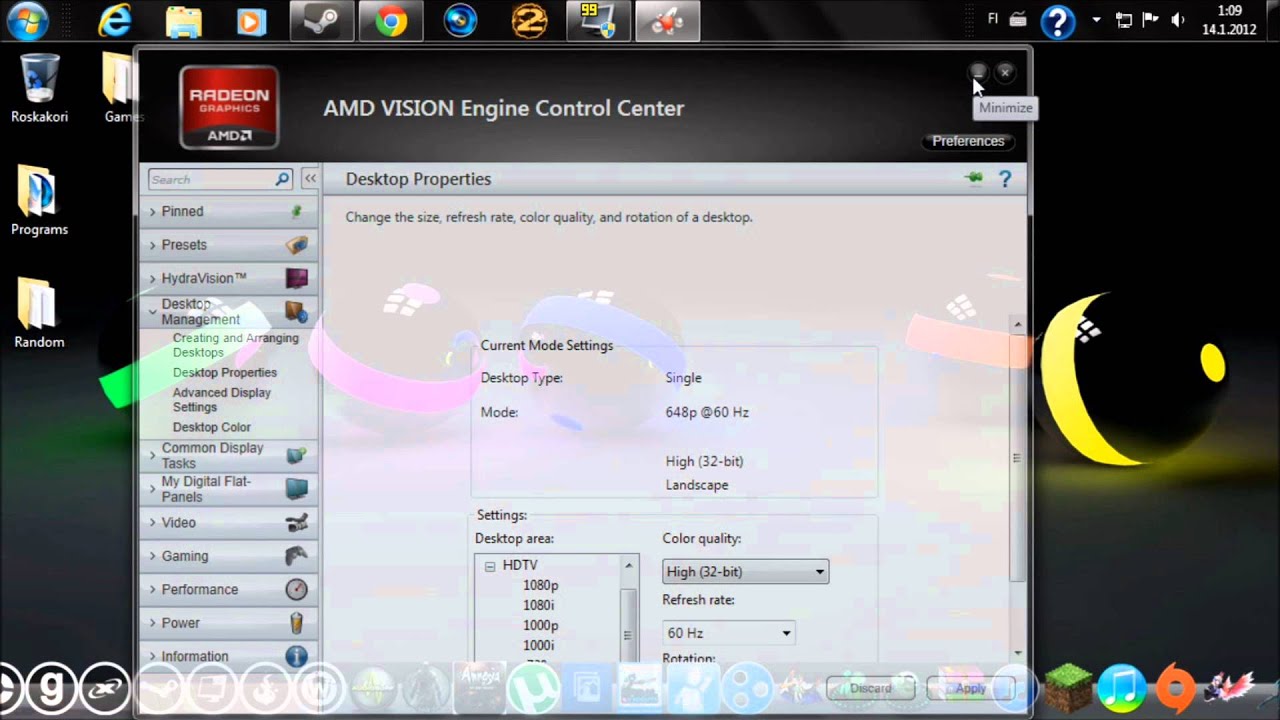Pin this page with the green pin icon
The image size is (1280, 720).
click(974, 179)
